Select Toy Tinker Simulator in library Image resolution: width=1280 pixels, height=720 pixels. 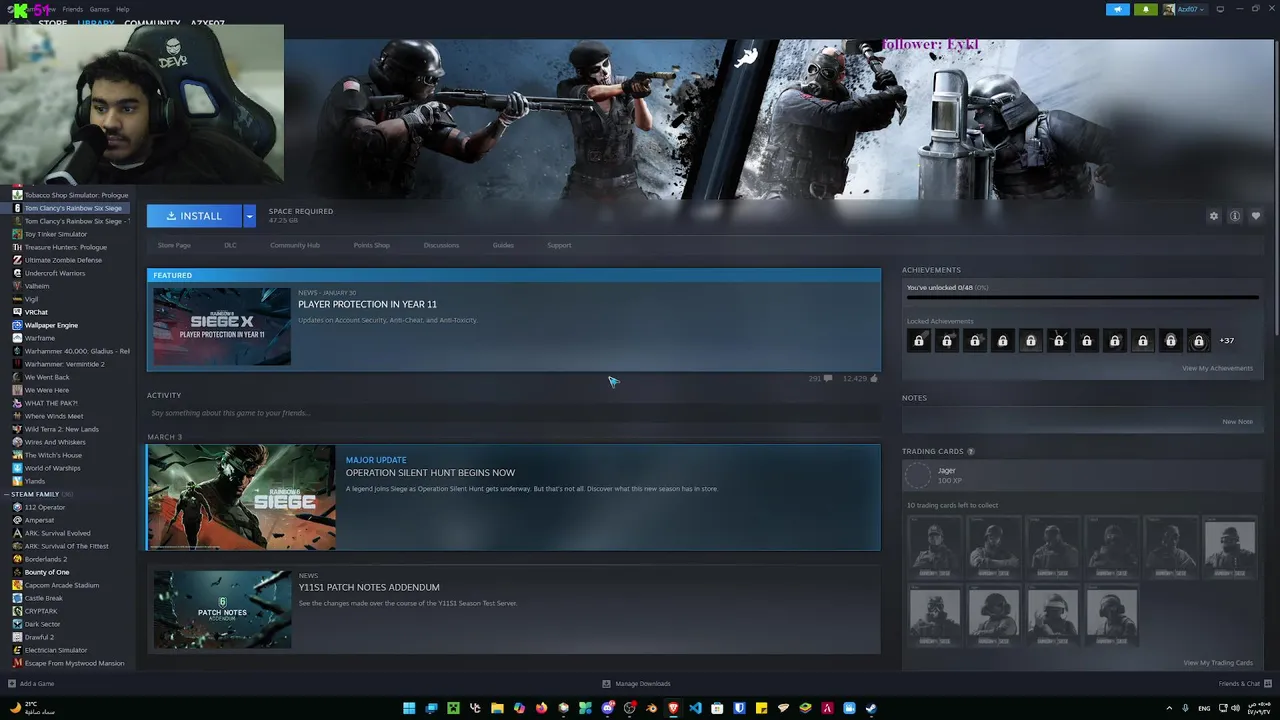point(56,234)
